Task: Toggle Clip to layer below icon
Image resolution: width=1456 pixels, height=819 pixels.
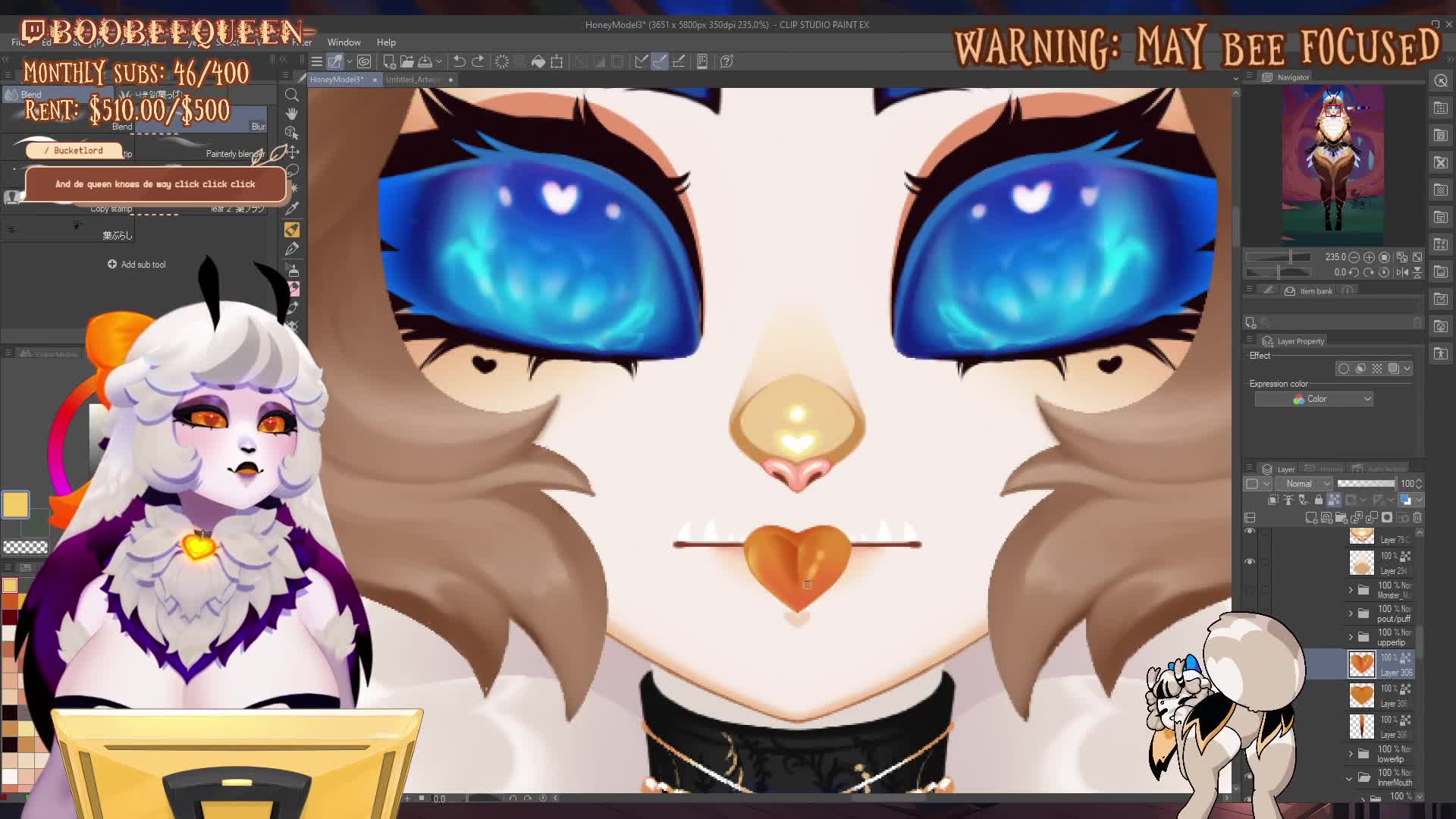Action: [1273, 500]
